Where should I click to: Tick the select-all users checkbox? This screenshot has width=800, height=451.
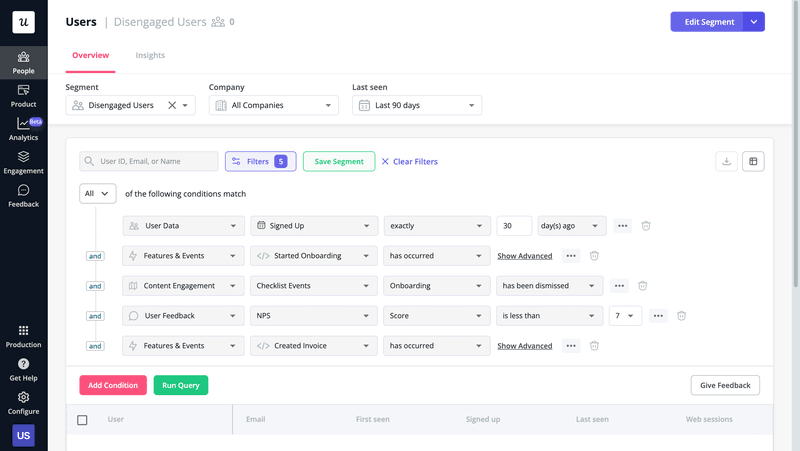[x=82, y=420]
